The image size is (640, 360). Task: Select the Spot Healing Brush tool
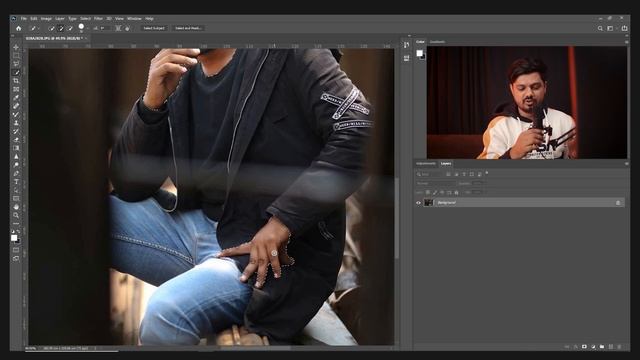(x=16, y=106)
